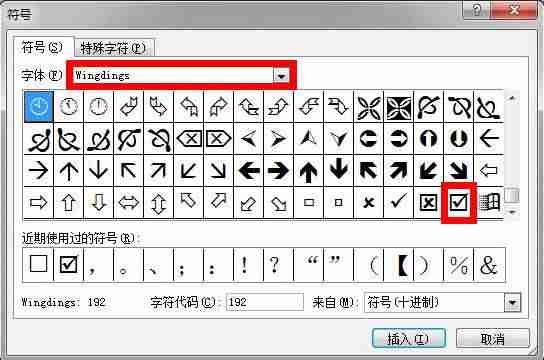Pick recently used empty box symbol
Viewport: 544px width, 360px height.
[x=38, y=264]
